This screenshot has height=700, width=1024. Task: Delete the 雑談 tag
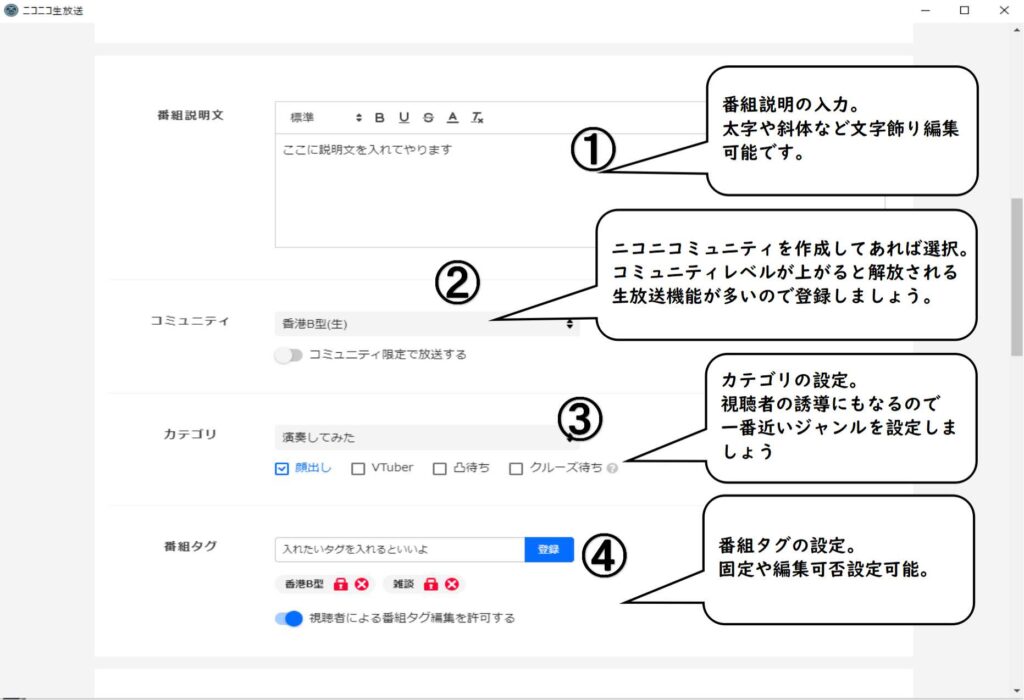451,584
